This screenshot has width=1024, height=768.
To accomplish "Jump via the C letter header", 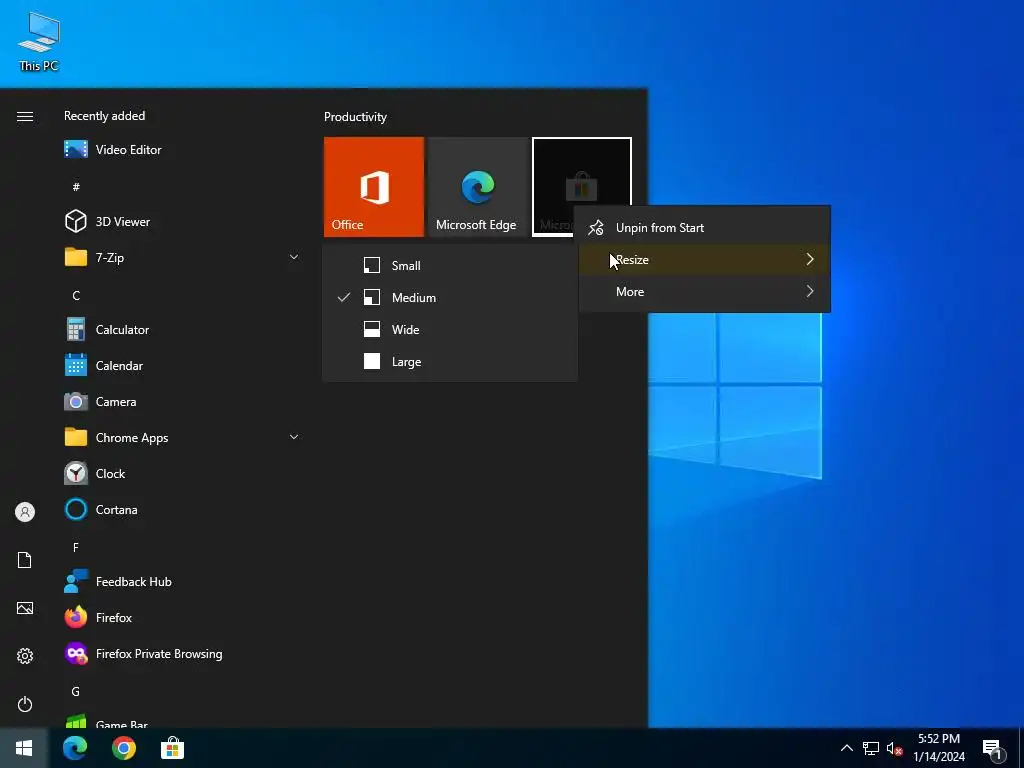I will pos(76,295).
